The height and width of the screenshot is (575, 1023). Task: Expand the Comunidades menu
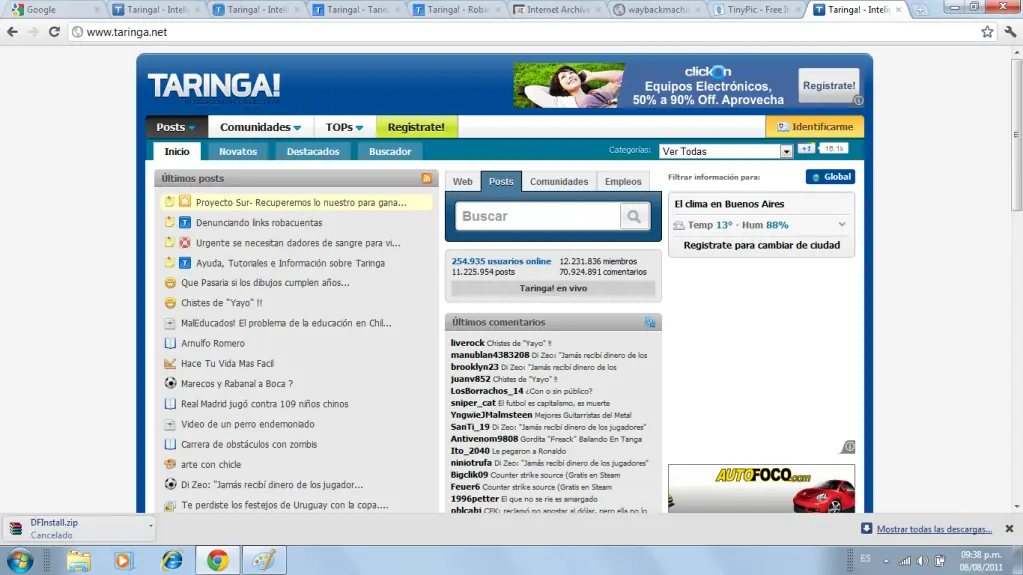[x=260, y=127]
